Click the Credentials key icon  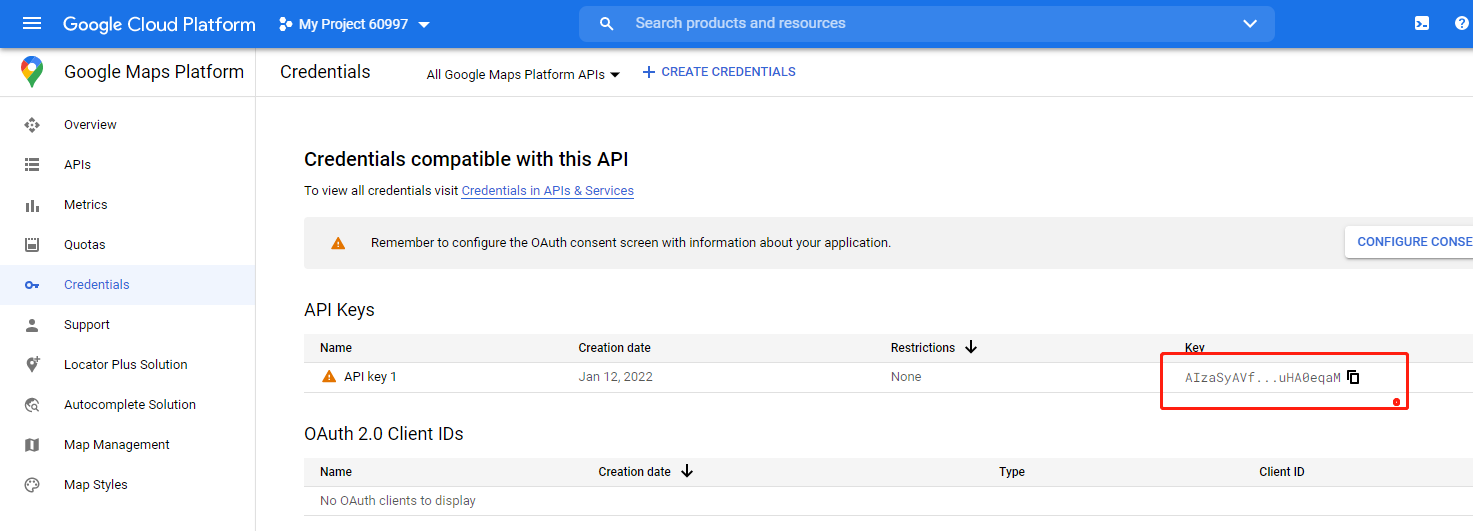pyautogui.click(x=32, y=285)
